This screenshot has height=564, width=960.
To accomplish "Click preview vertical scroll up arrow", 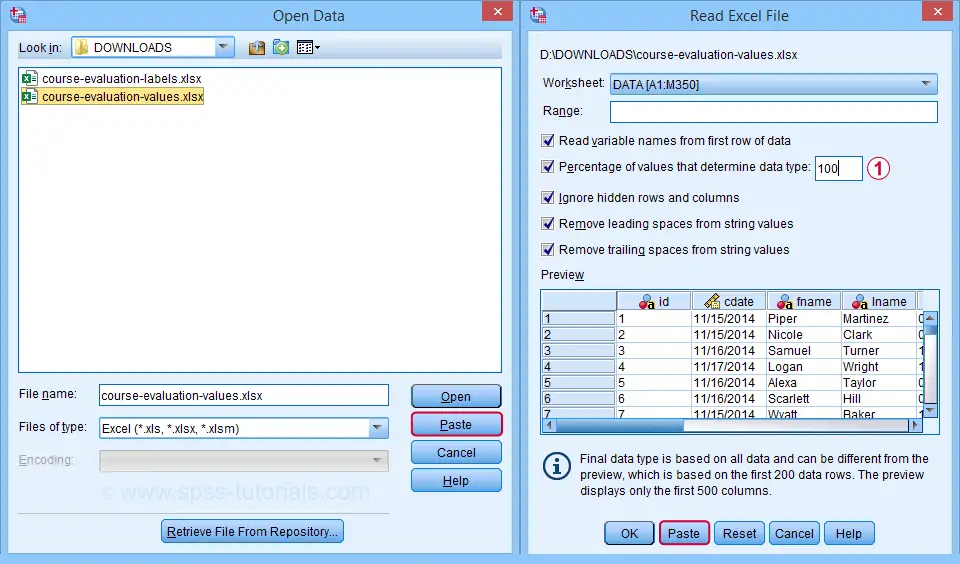I will click(929, 318).
